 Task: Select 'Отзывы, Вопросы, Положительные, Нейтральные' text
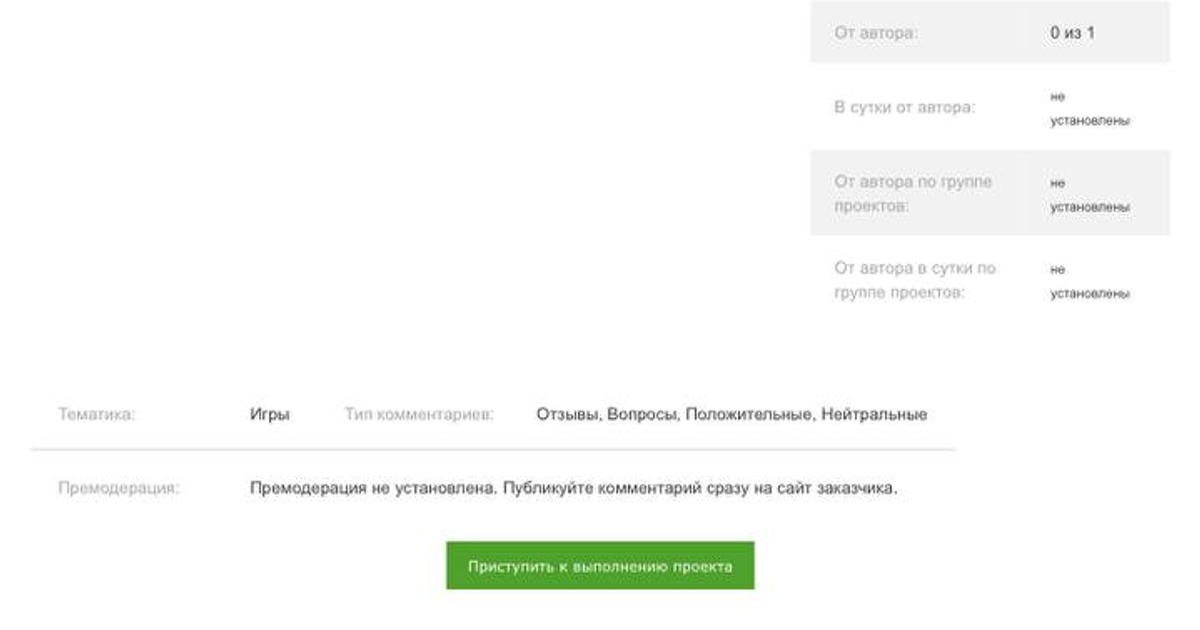732,414
